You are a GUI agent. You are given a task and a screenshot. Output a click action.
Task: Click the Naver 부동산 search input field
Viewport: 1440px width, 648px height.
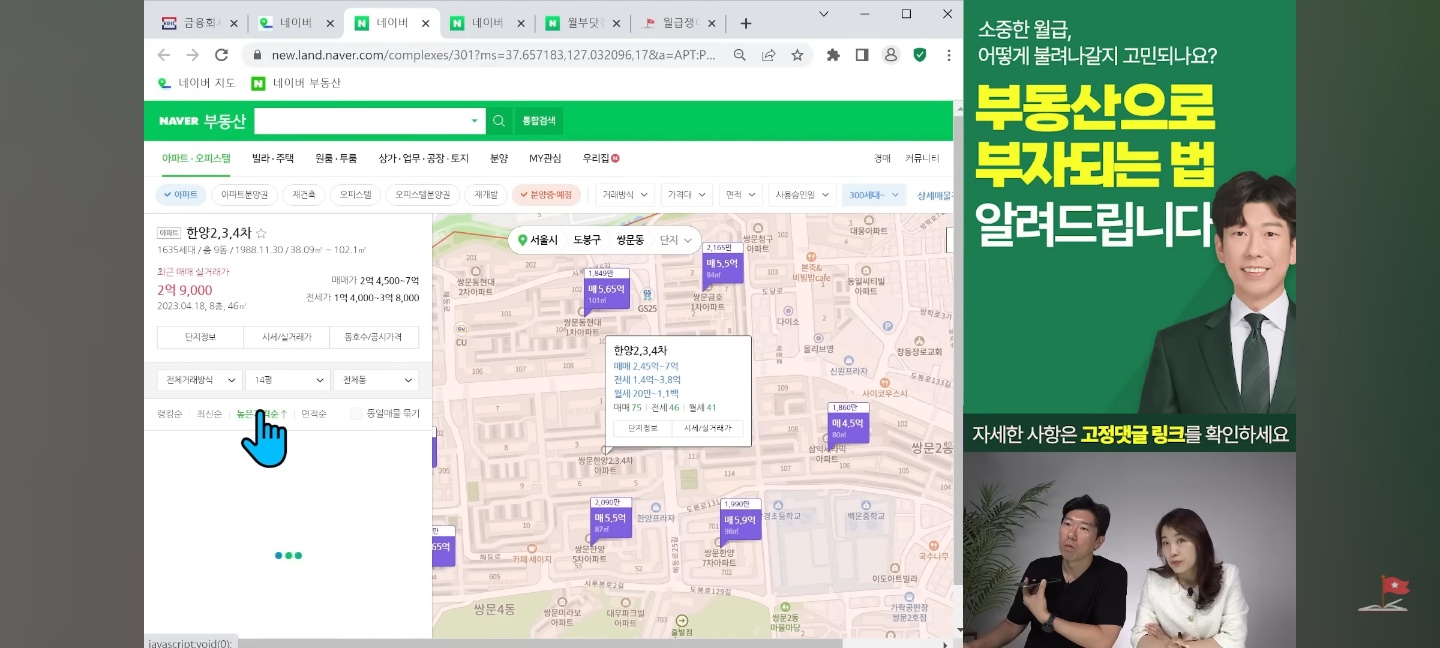point(360,121)
